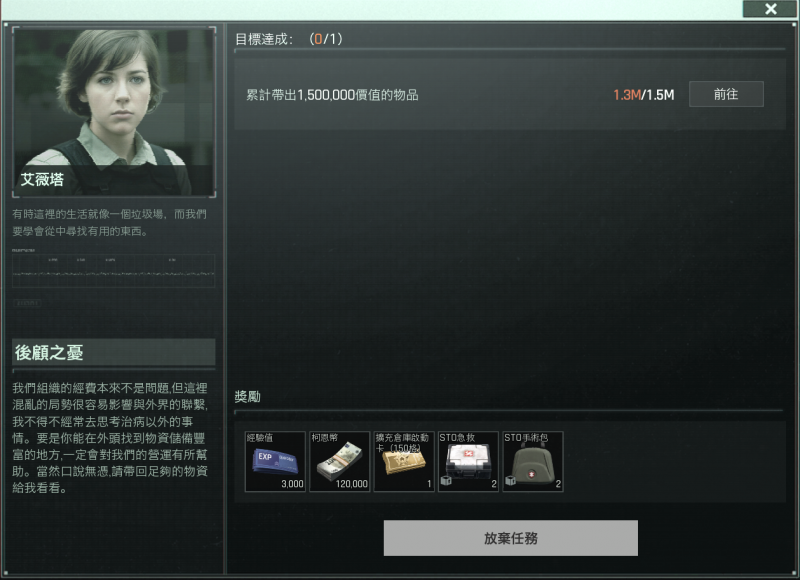Click the 艾薇塔 name label
800x580 pixels.
click(x=42, y=180)
